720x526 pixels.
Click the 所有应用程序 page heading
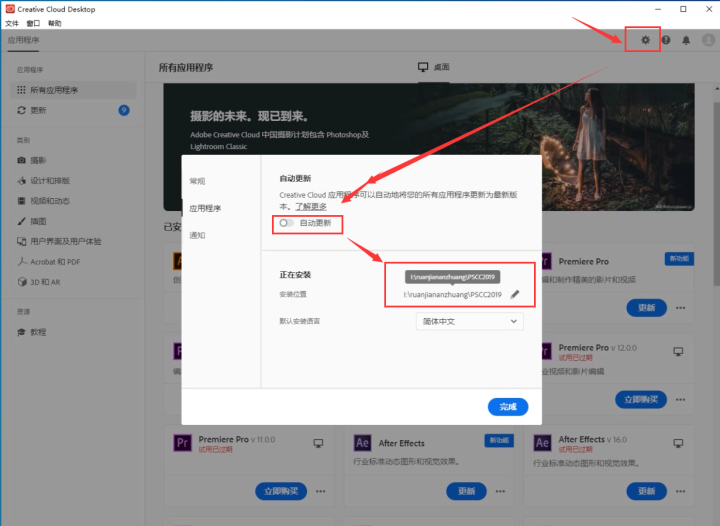pyautogui.click(x=186, y=67)
